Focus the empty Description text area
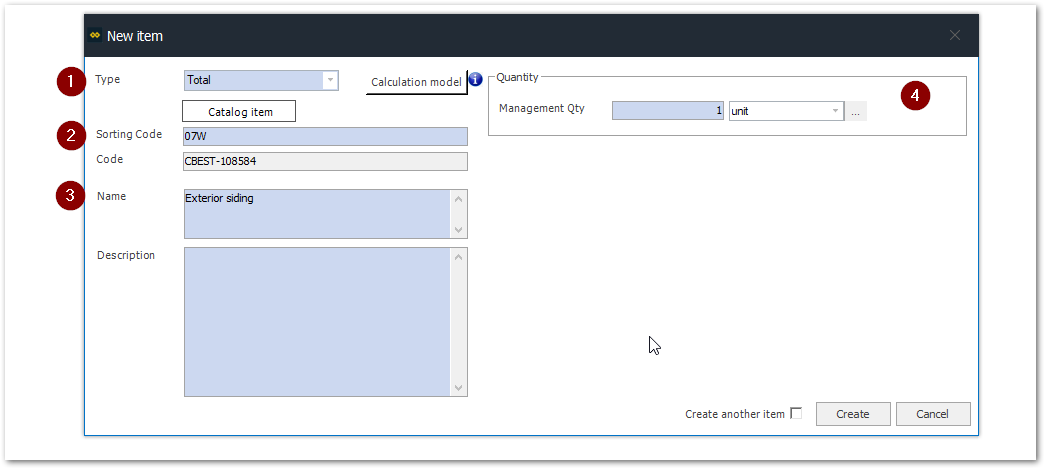 (316, 321)
